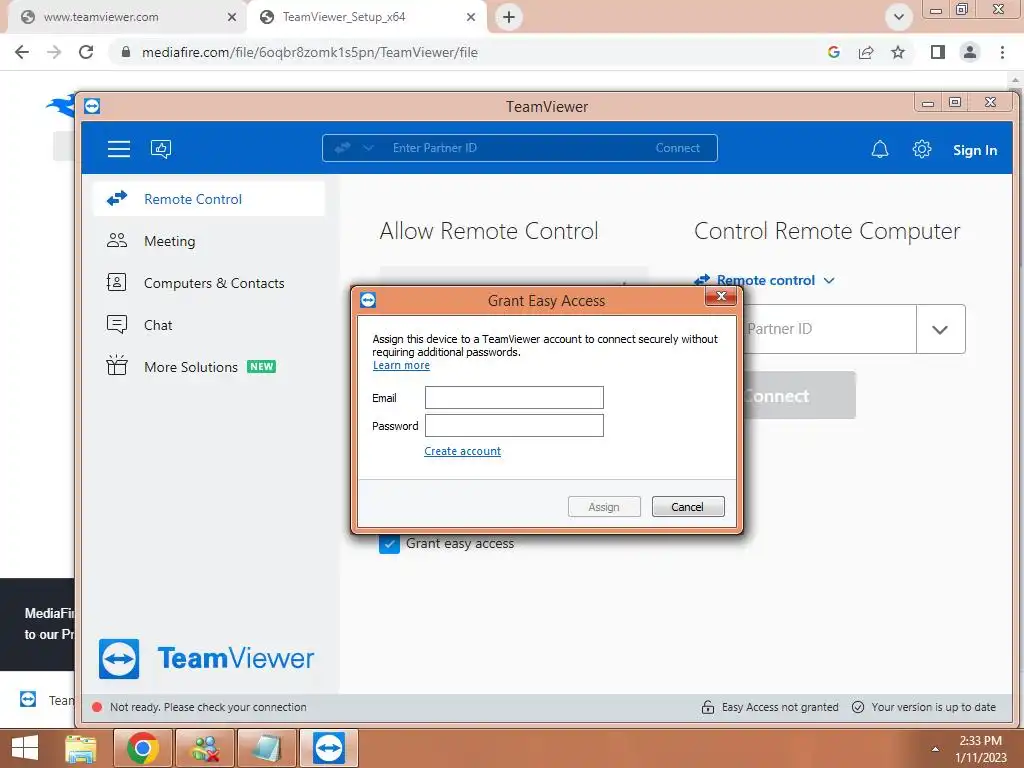Click the Create account link
1024x768 pixels.
point(462,451)
